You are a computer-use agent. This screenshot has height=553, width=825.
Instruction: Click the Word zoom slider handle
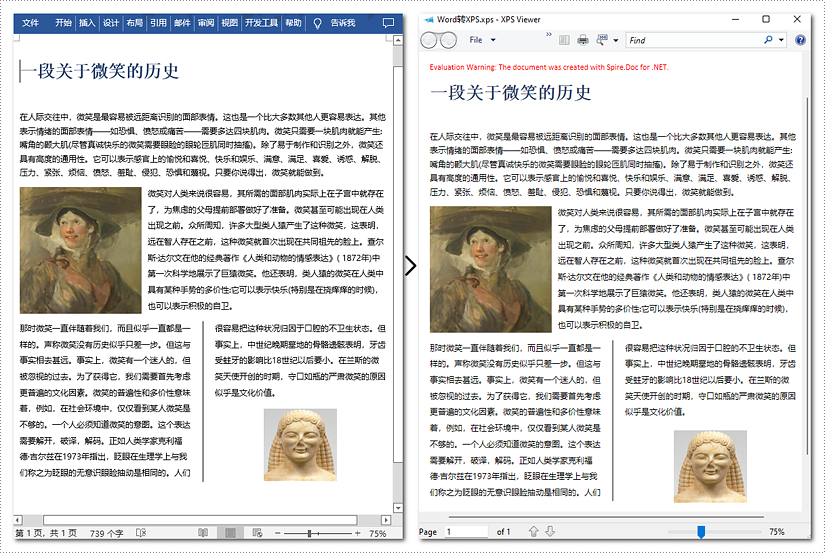coord(309,533)
